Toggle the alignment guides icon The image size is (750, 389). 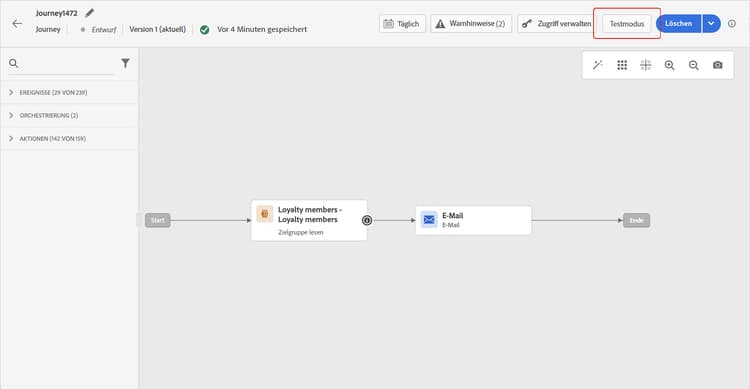click(x=646, y=65)
